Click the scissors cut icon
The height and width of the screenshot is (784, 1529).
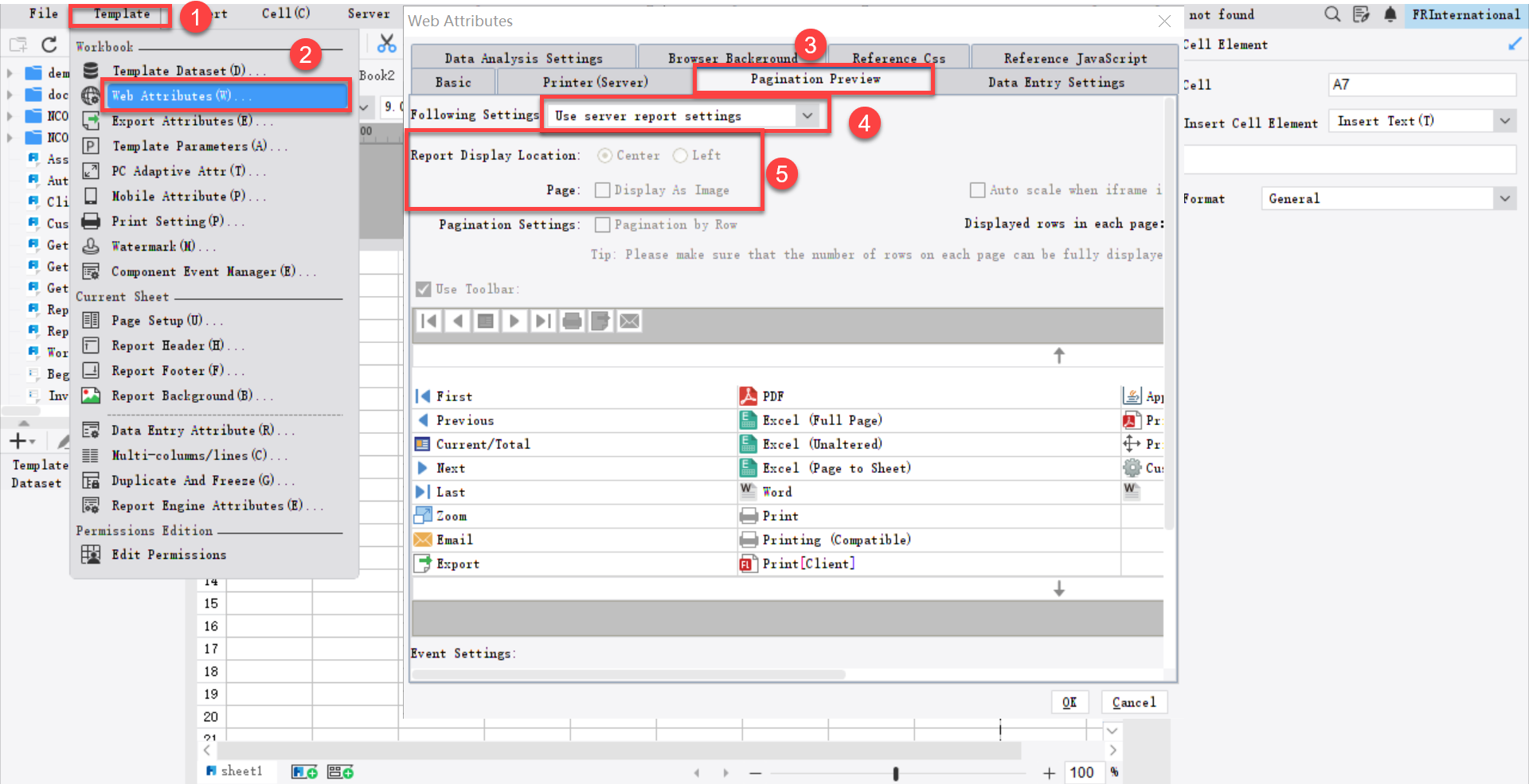pos(387,43)
